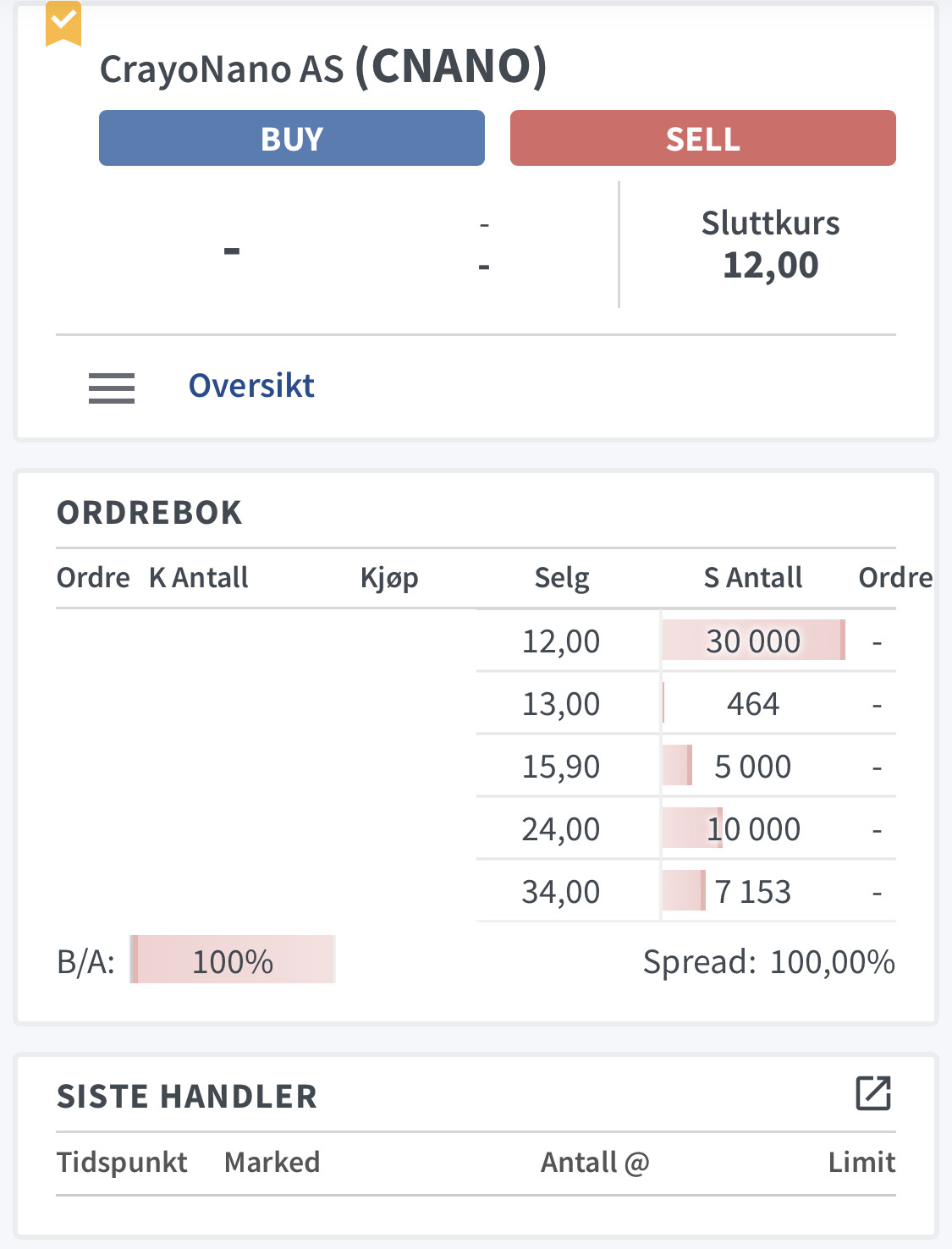The image size is (952, 1249).
Task: Select the 15,90 sell price
Action: click(560, 767)
